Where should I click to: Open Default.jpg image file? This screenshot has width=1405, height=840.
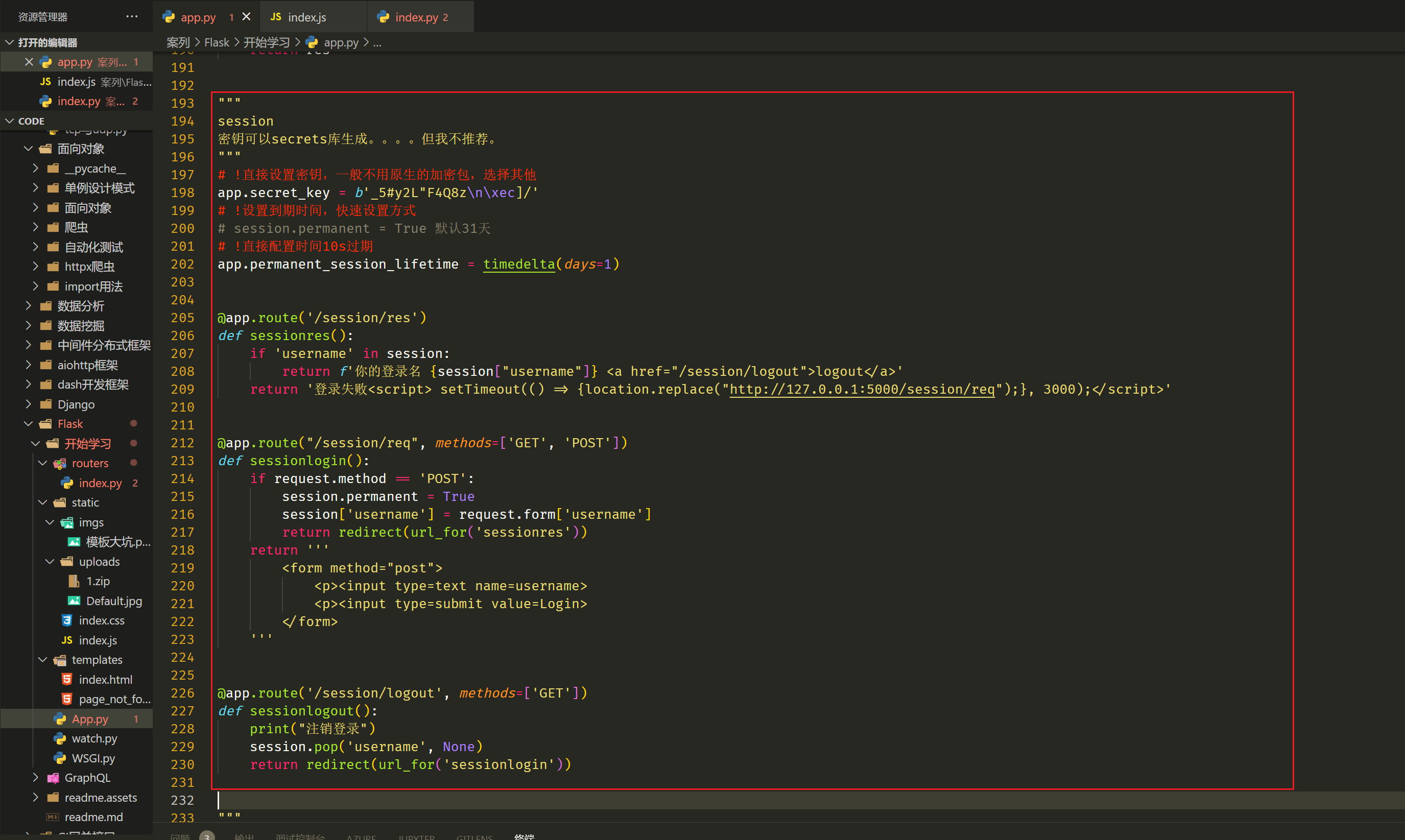[114, 601]
